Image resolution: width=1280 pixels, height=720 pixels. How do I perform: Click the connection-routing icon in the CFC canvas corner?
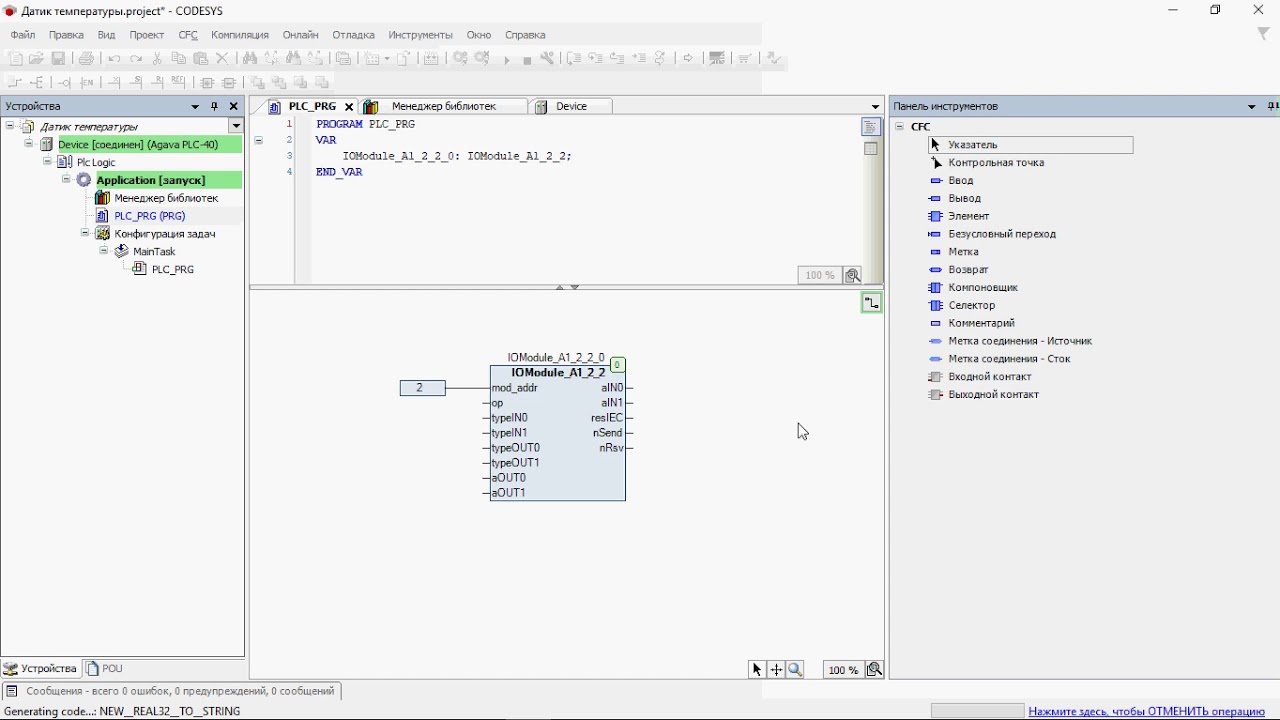tap(872, 303)
